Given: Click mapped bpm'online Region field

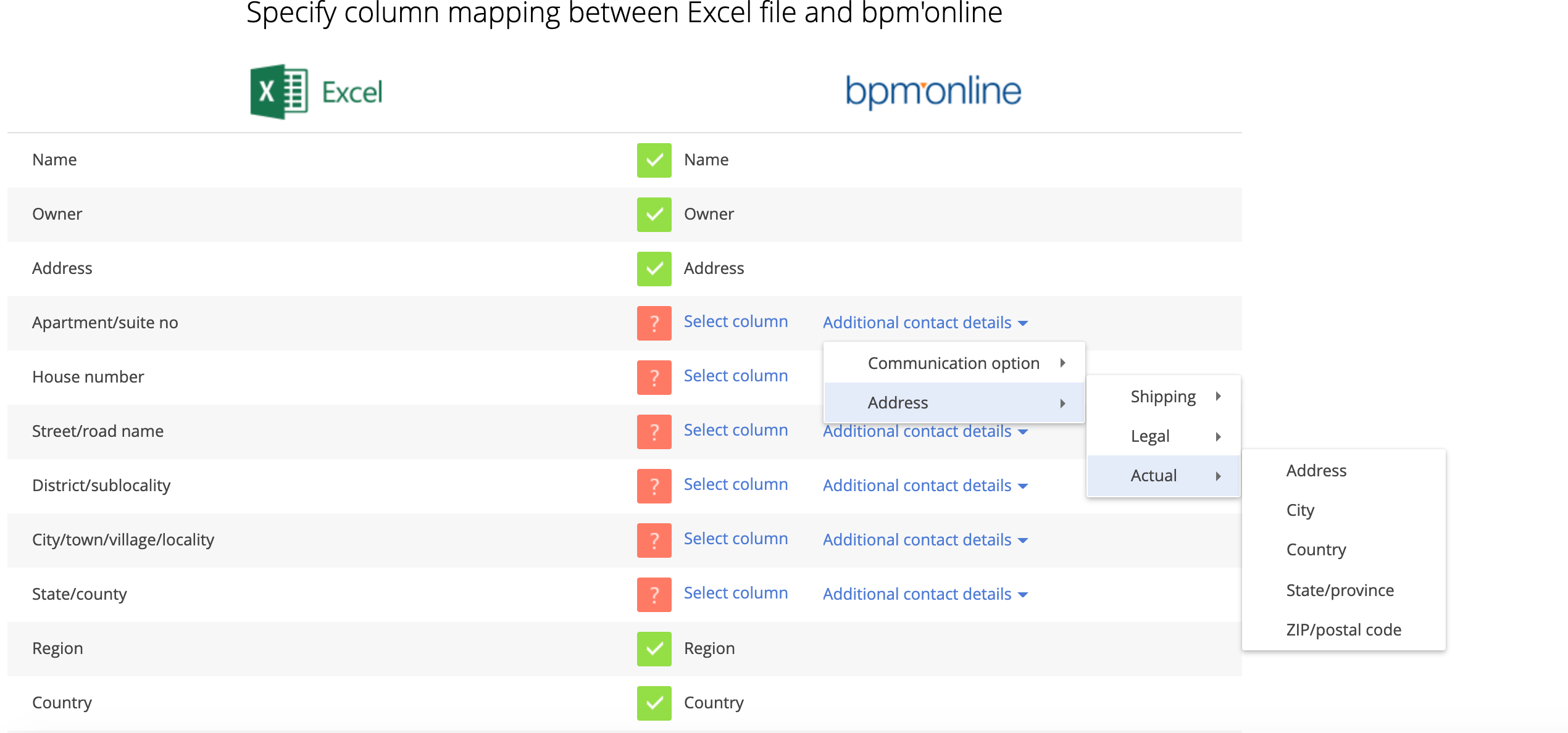Looking at the screenshot, I should point(709,648).
